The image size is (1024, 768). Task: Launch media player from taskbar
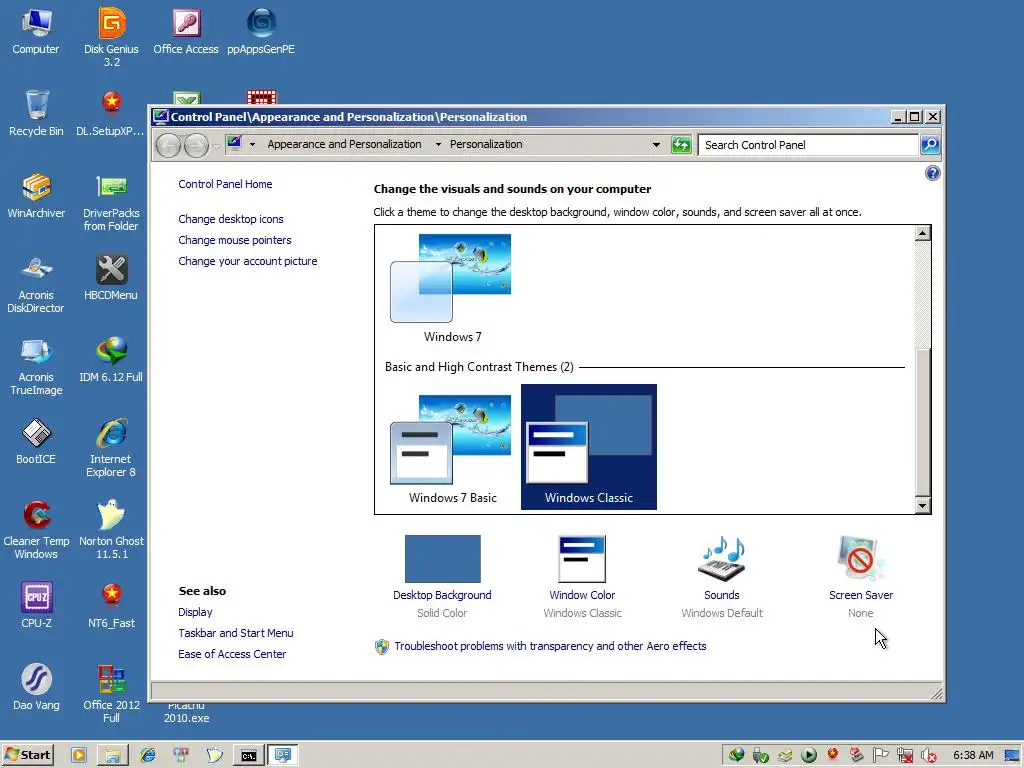(x=79, y=756)
